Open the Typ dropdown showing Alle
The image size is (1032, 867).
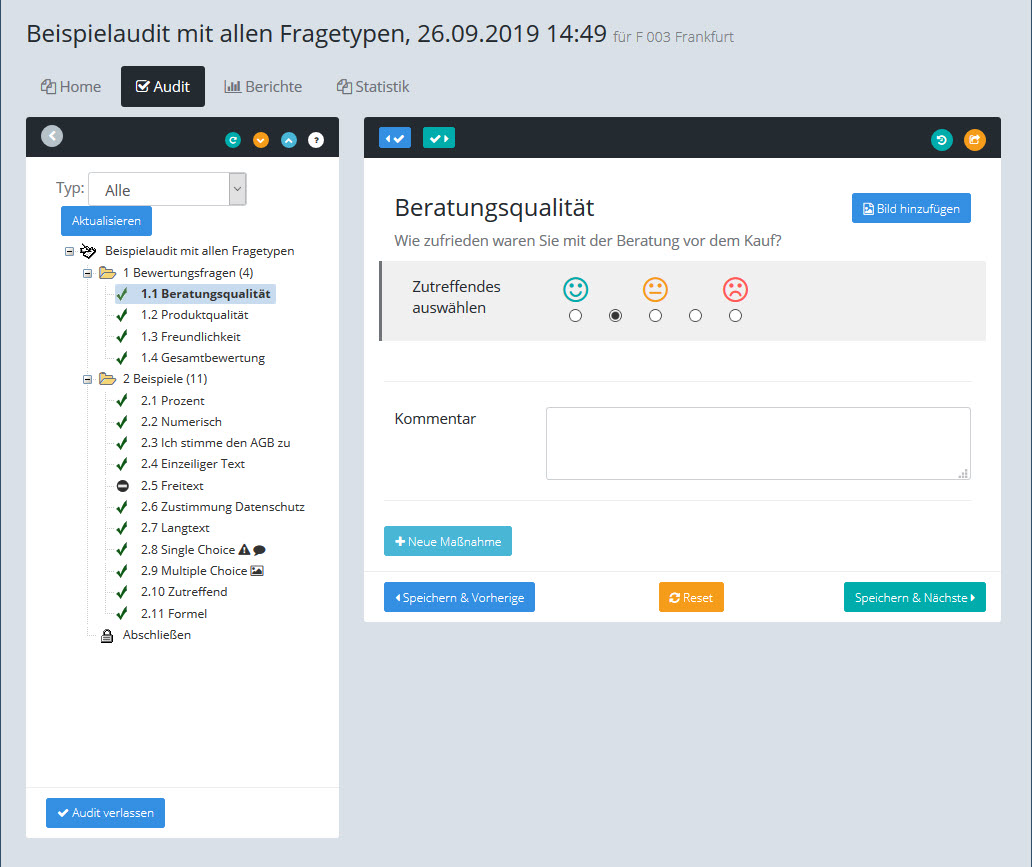[x=167, y=189]
